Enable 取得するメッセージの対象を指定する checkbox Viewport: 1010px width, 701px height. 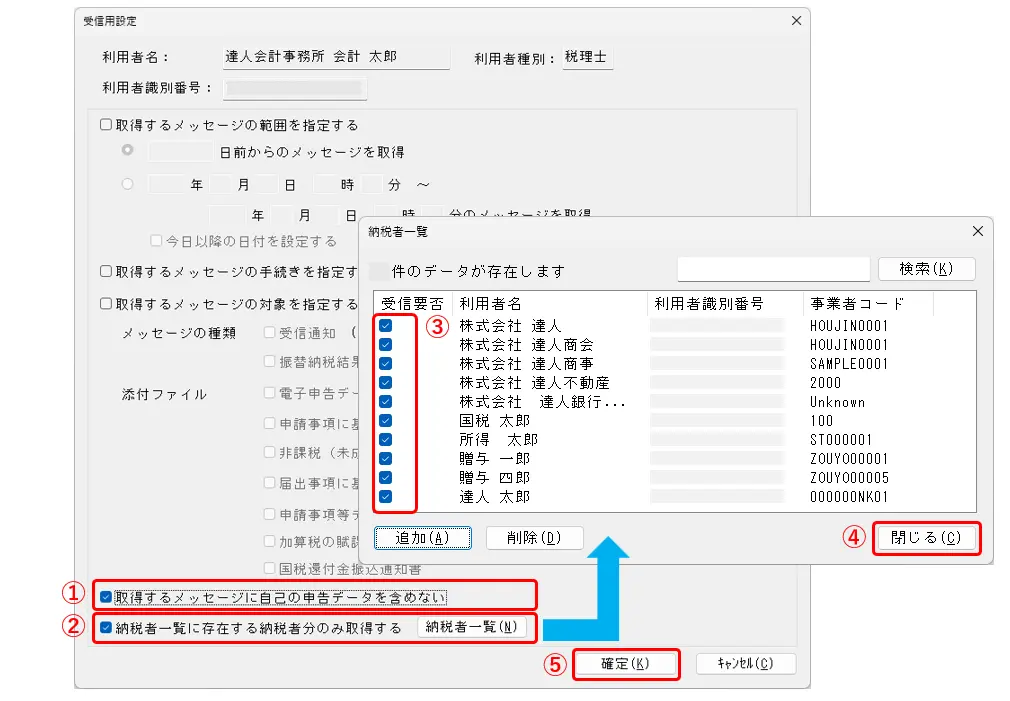coord(106,304)
